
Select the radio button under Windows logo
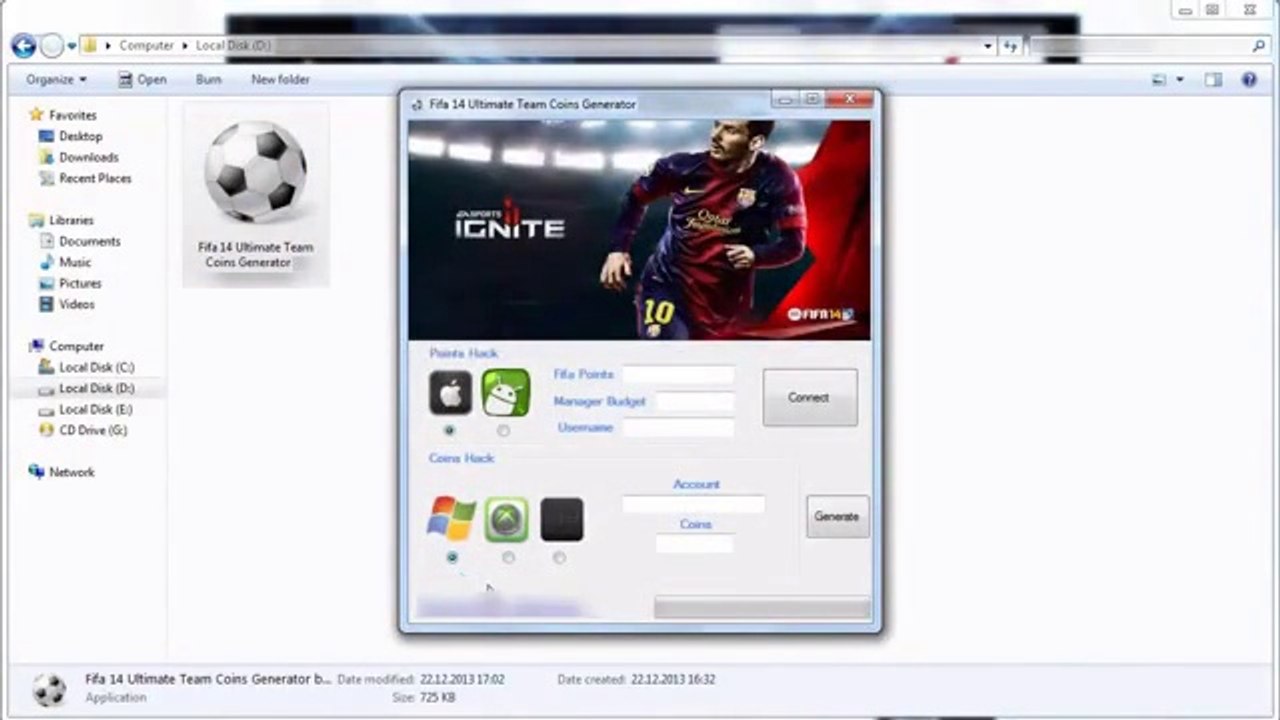click(x=452, y=557)
